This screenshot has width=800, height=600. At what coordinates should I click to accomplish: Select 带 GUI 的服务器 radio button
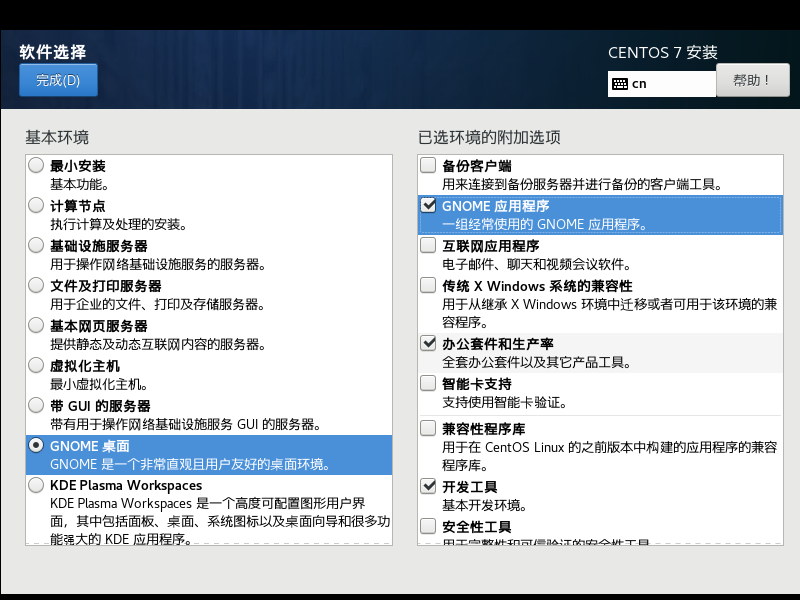pos(36,405)
